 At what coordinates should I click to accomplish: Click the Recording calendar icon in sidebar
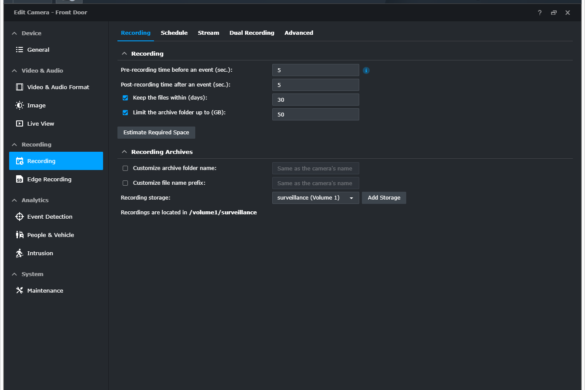19,161
